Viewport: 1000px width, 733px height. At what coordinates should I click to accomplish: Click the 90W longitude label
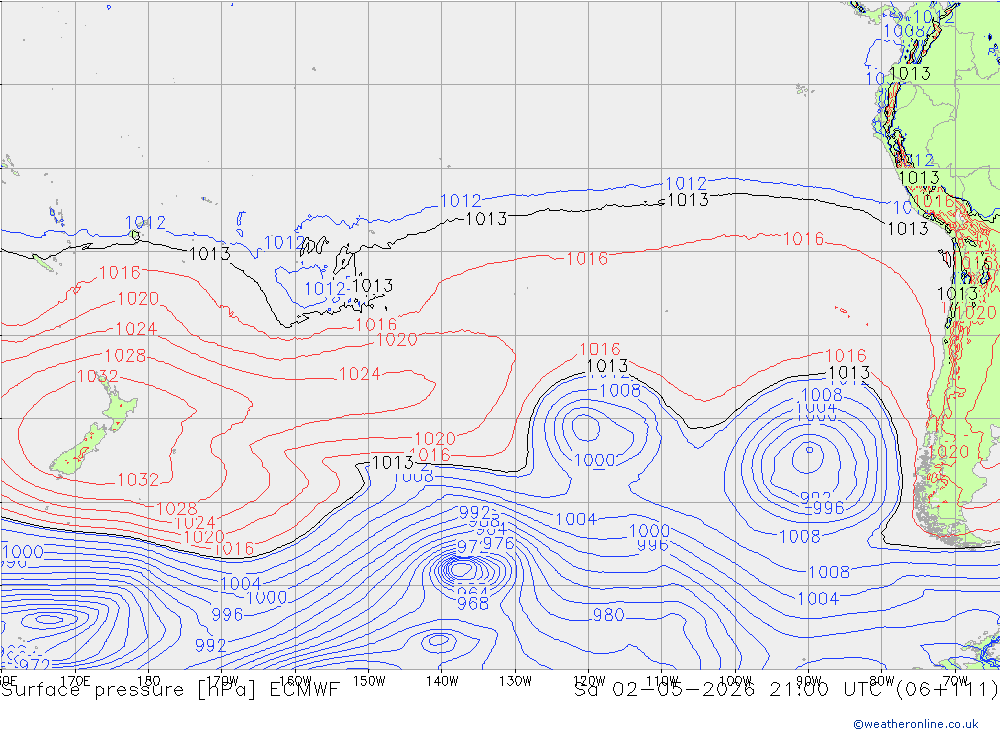809,681
